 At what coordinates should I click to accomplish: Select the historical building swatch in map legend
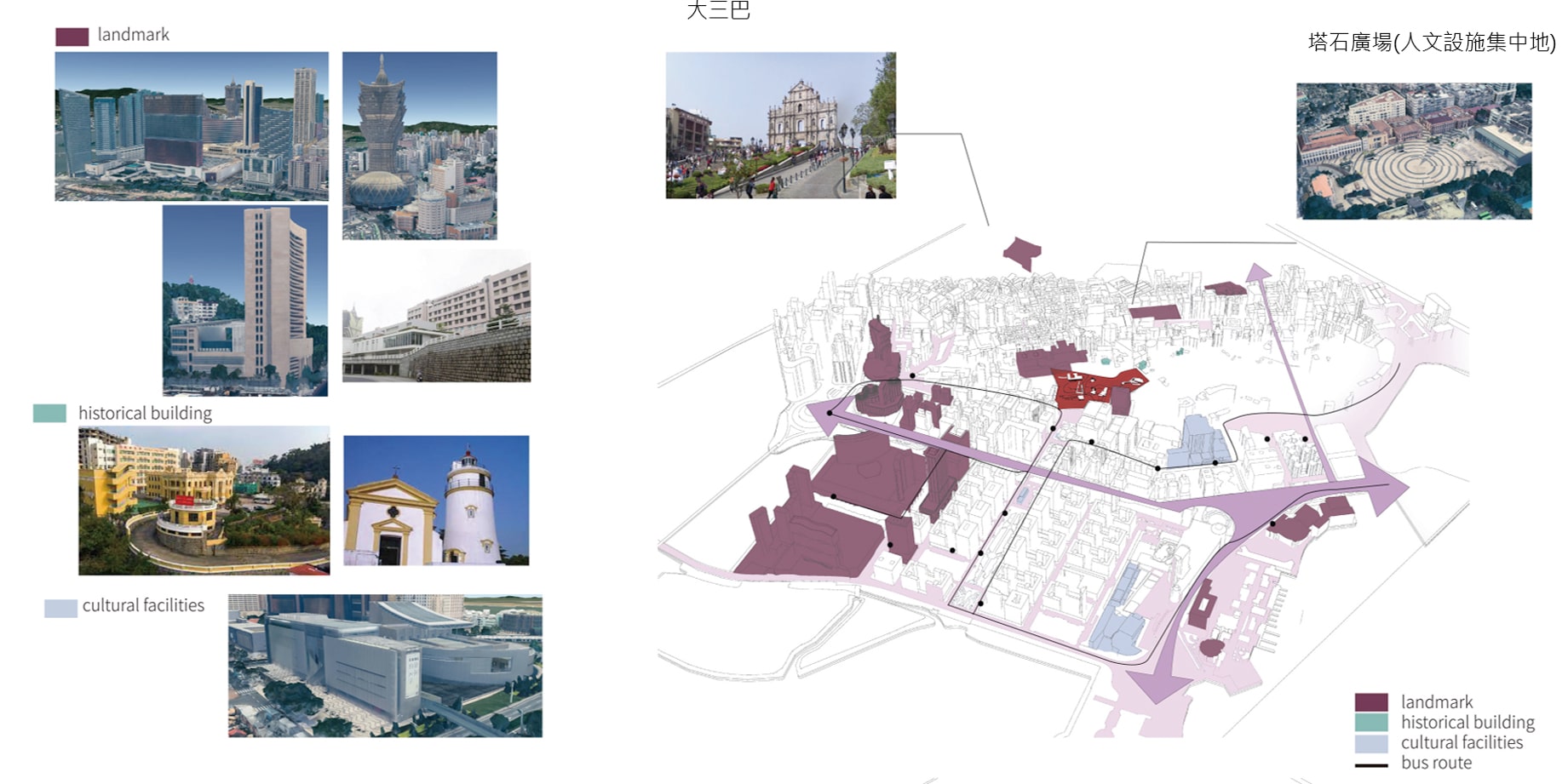(x=1371, y=722)
